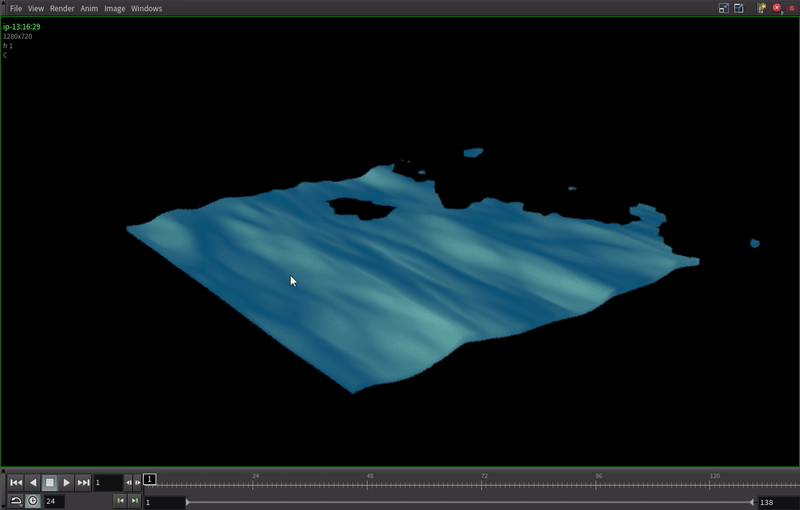Step back one frame
This screenshot has height=510, width=800.
[x=128, y=483]
